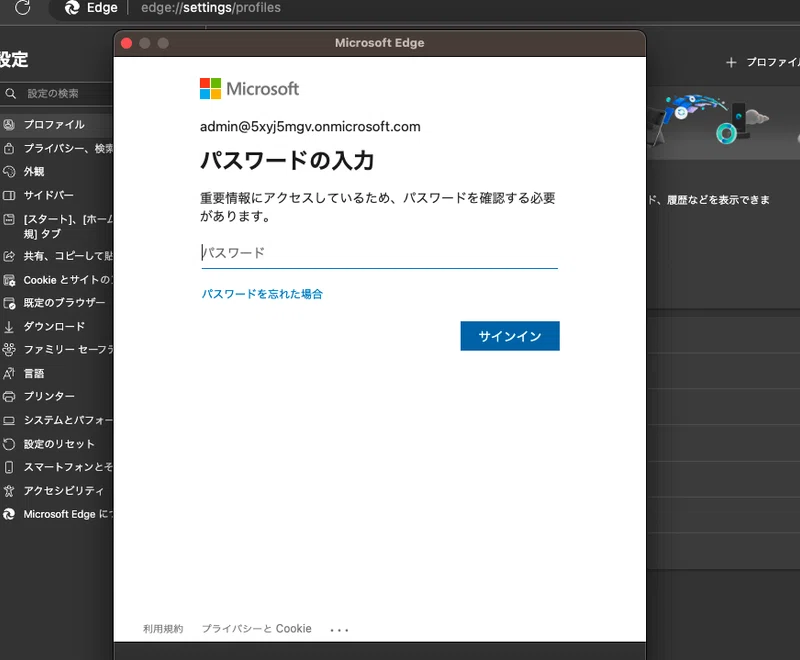800x660 pixels.
Task: Click the パスワードの入力 heading
Action: [x=287, y=161]
